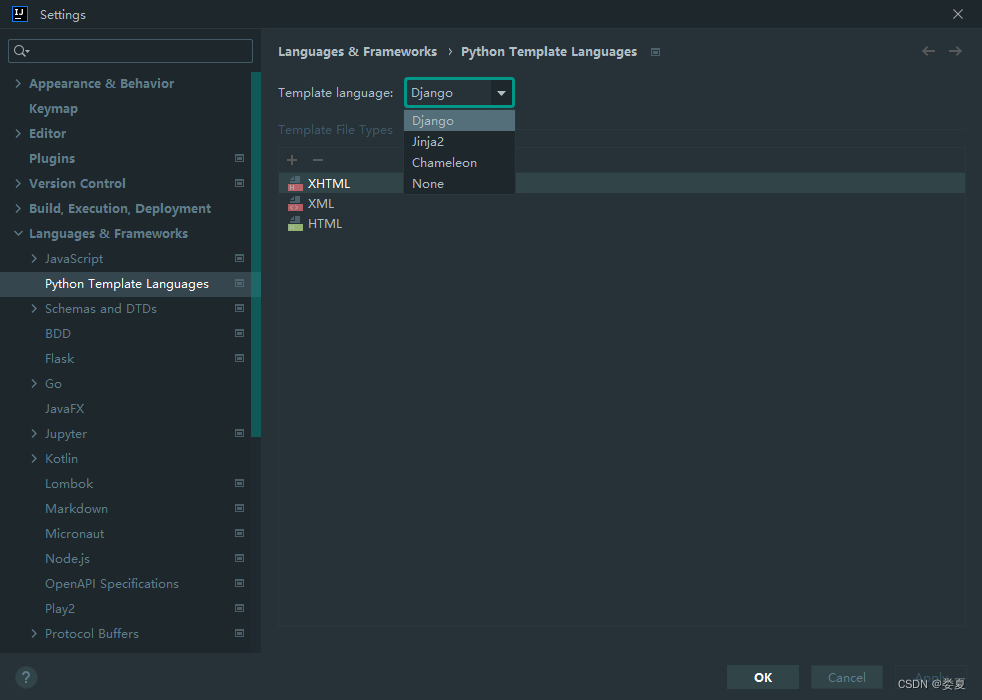The width and height of the screenshot is (982, 700).
Task: Expand the Protocol Buffers node
Action: point(33,633)
